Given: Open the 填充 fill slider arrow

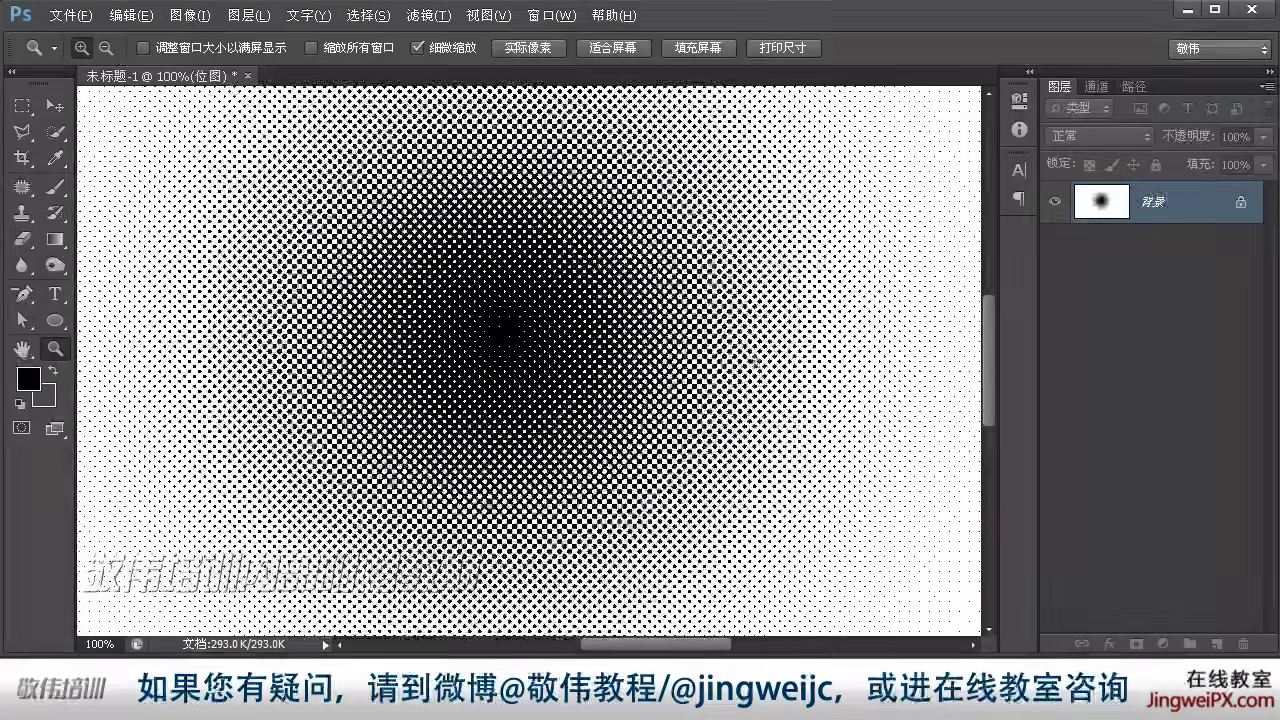Looking at the screenshot, I should pyautogui.click(x=1264, y=165).
